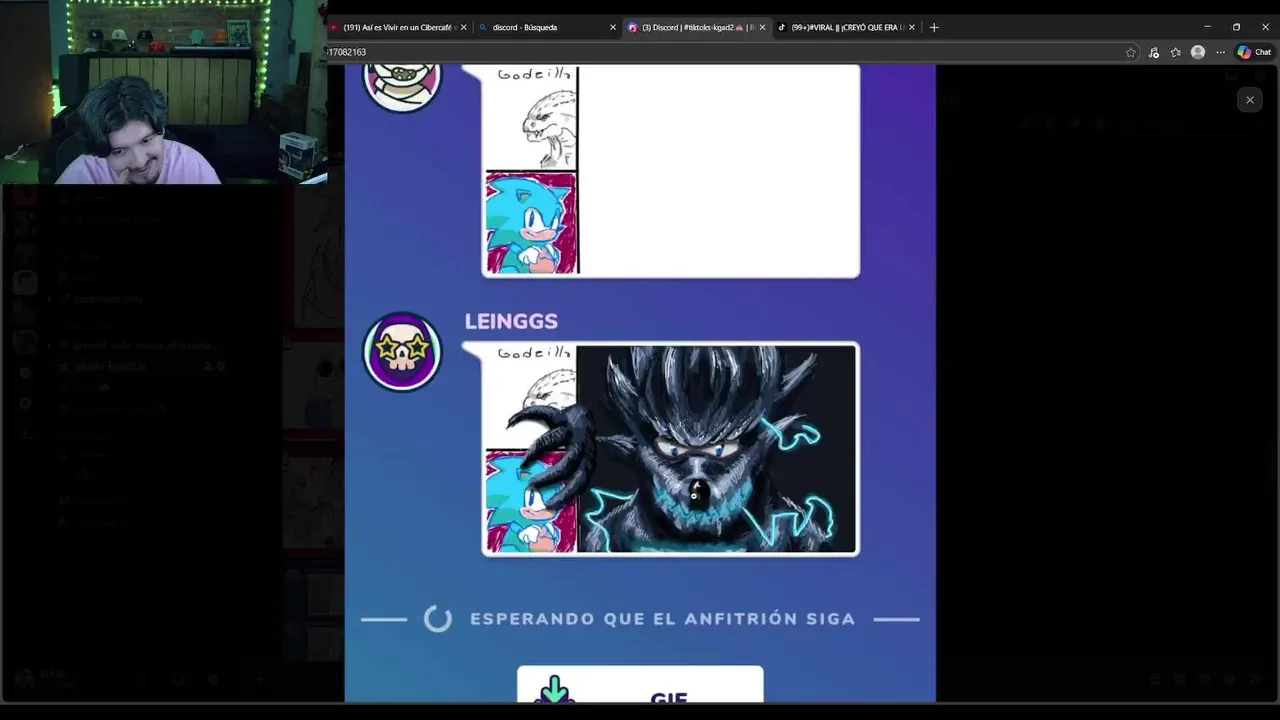Open the Copilot Chat button
This screenshot has width=1280, height=720.
(x=1254, y=52)
